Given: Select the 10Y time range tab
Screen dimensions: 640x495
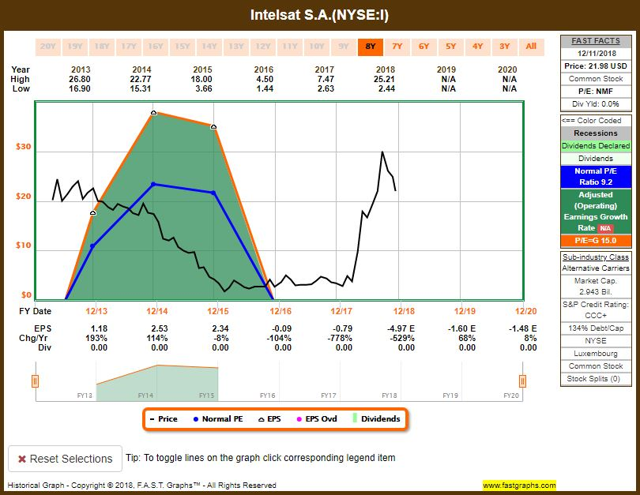Looking at the screenshot, I should [317, 47].
